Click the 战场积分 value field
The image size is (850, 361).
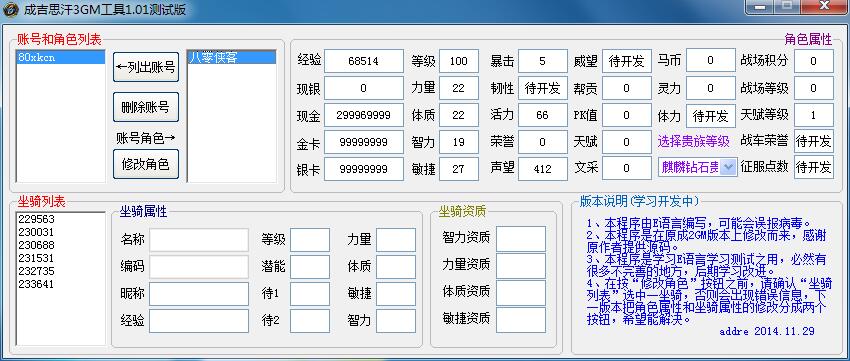coord(814,61)
